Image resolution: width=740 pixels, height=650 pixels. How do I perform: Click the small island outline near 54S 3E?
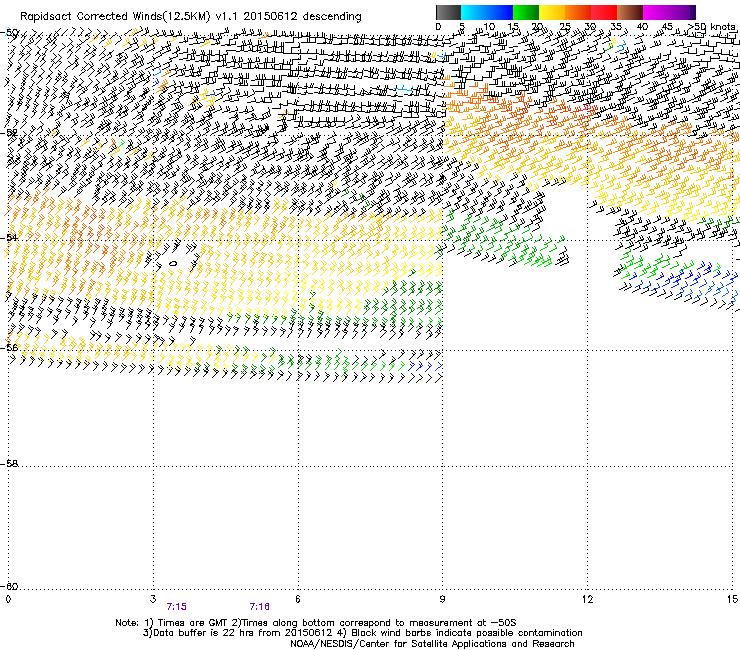(x=173, y=263)
